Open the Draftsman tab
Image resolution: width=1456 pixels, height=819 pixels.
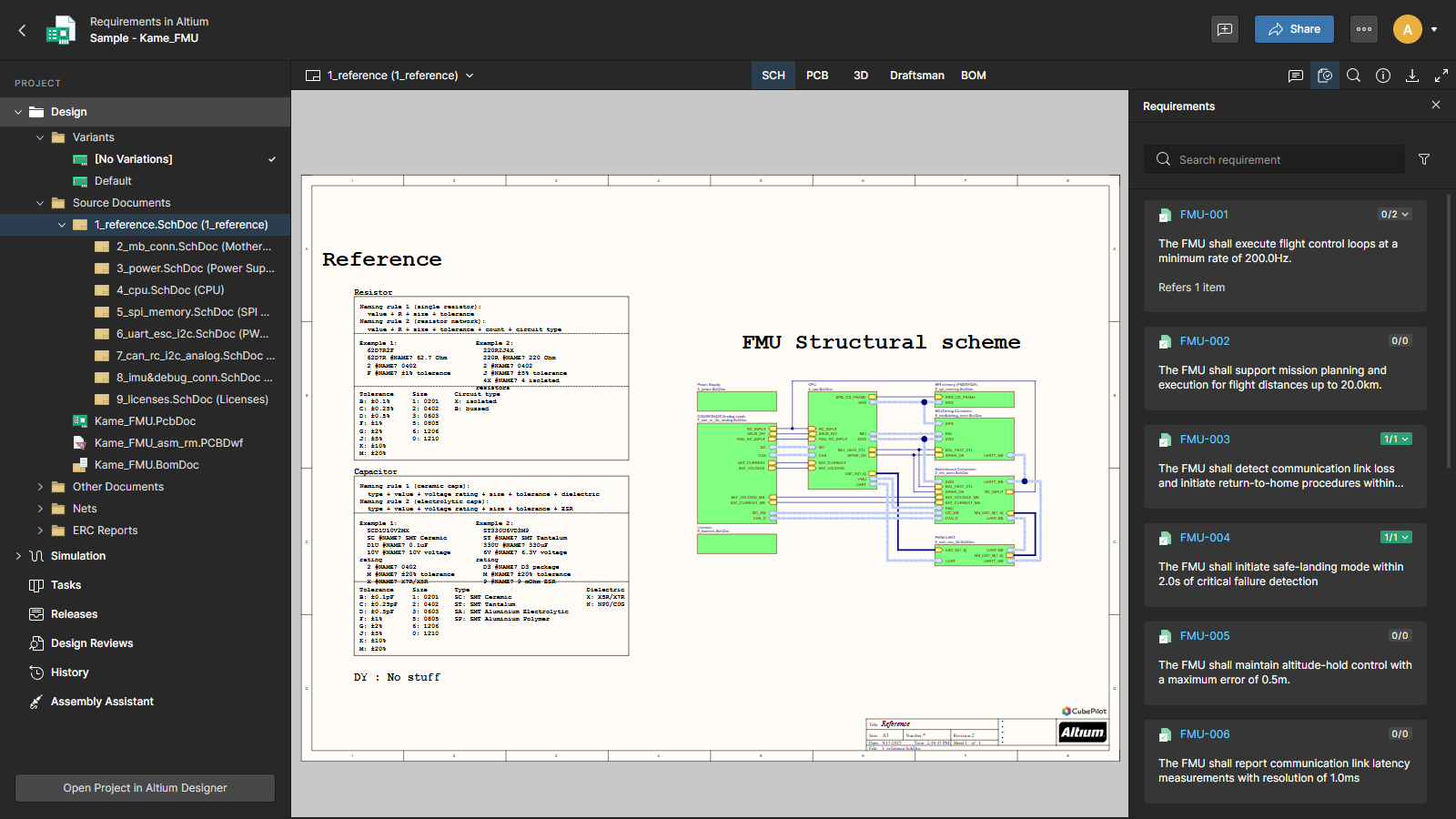click(x=915, y=76)
